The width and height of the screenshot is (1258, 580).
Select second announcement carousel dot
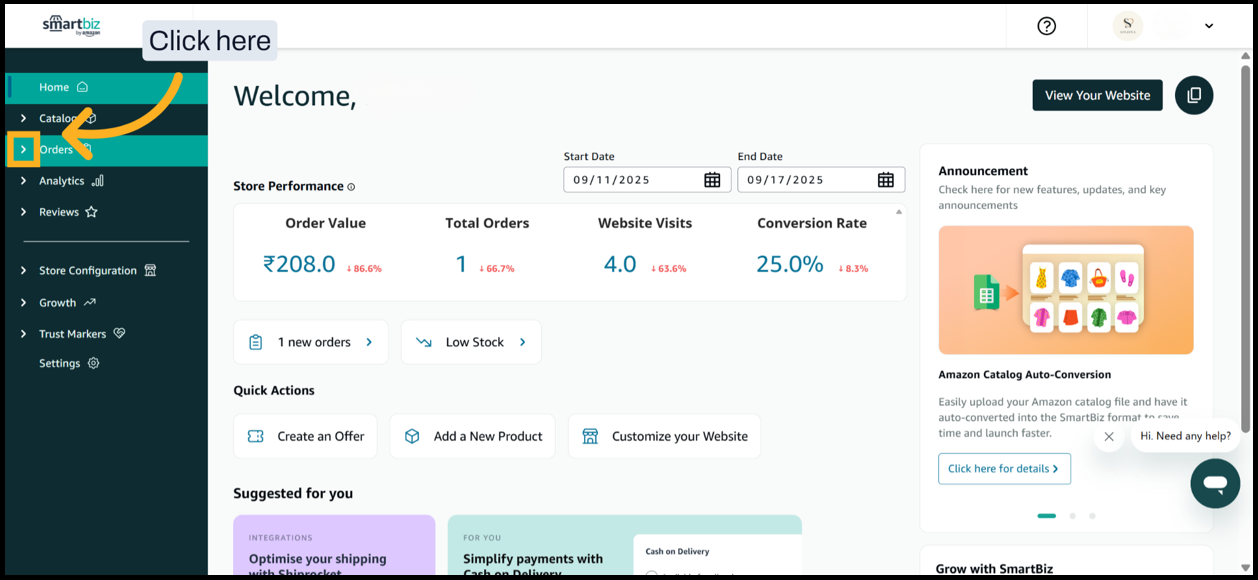tap(1072, 516)
